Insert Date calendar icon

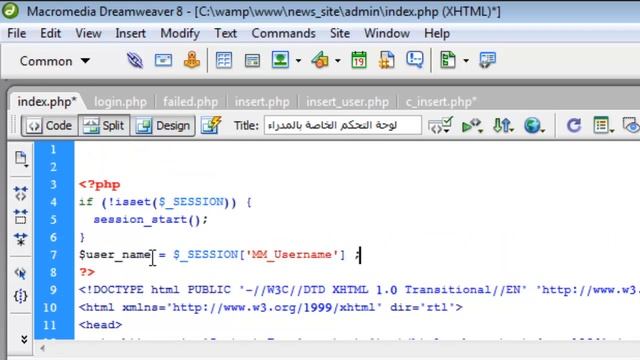coord(359,60)
